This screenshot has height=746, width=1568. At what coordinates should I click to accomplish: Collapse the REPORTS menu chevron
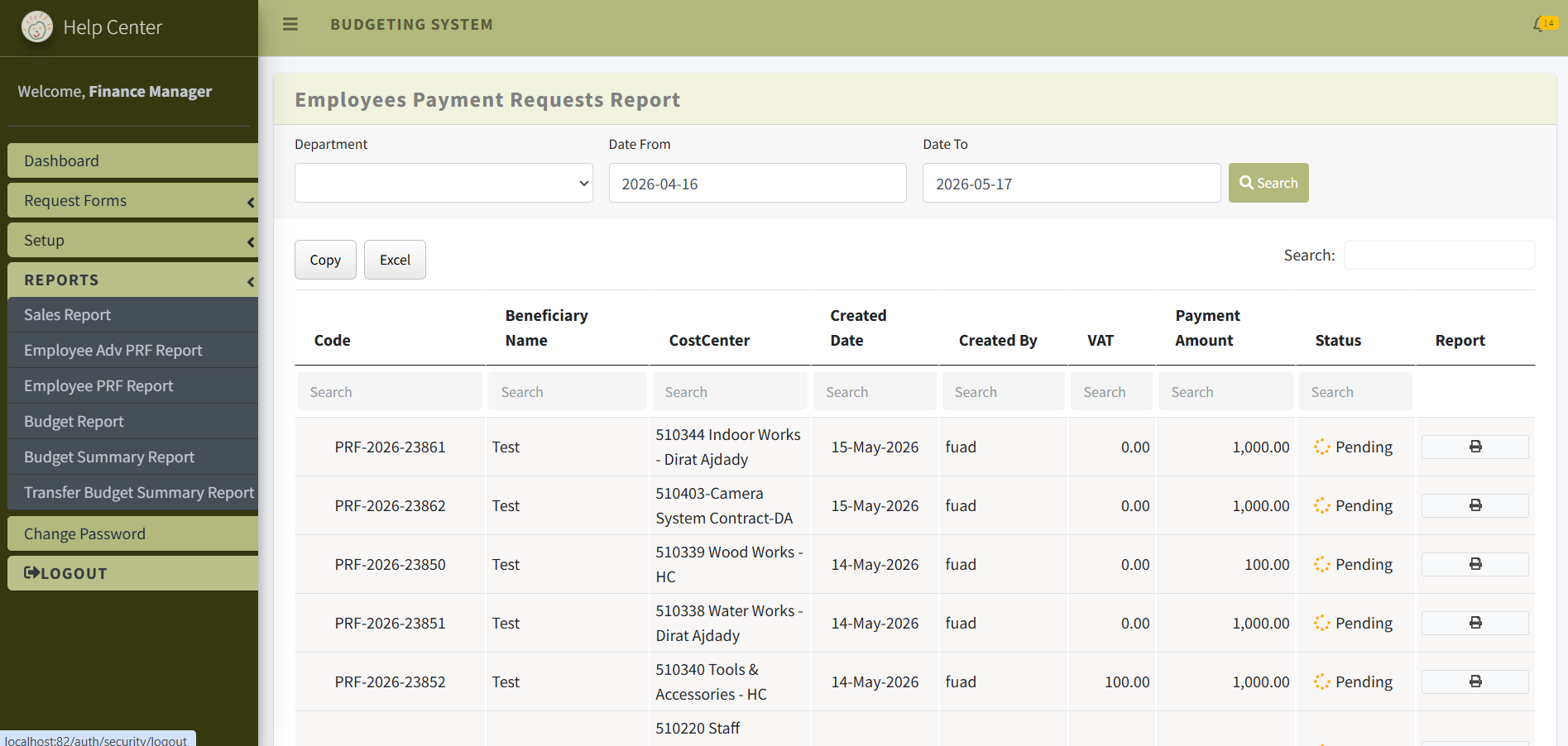coord(250,281)
